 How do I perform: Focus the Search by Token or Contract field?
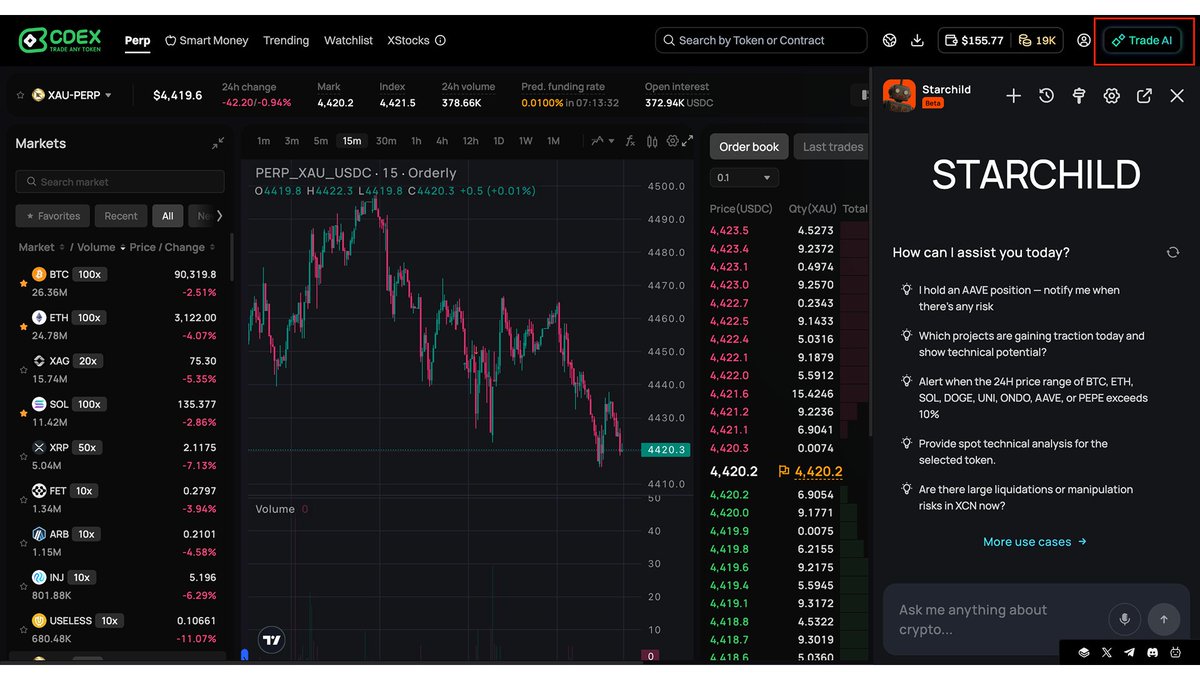(x=761, y=41)
